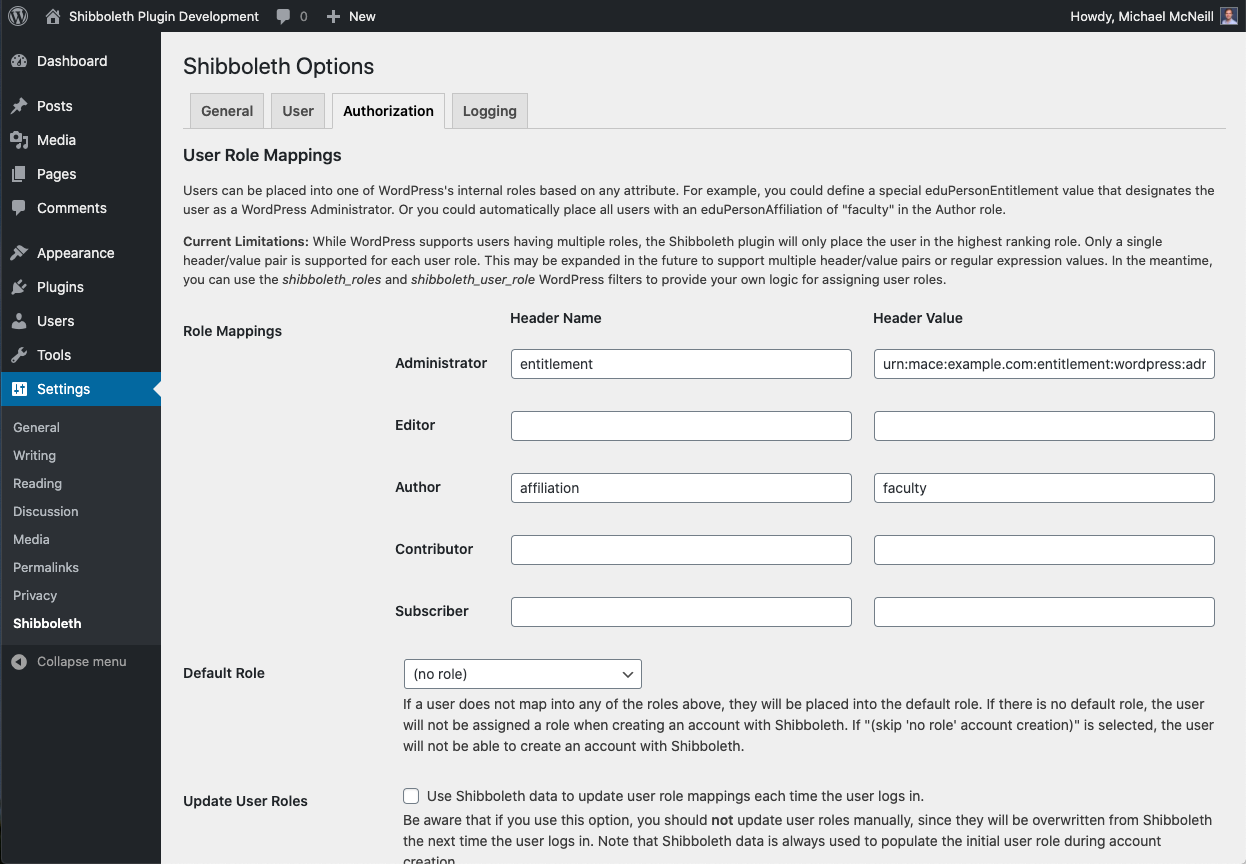Open Permalinks settings submenu link
The image size is (1246, 864).
pos(46,567)
